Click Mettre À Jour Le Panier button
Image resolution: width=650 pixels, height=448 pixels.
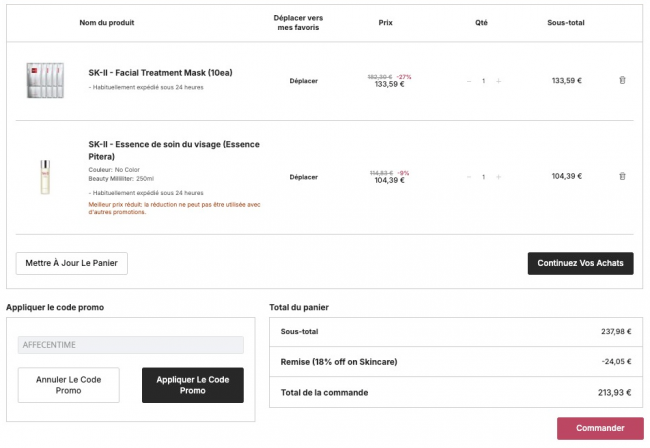point(72,263)
